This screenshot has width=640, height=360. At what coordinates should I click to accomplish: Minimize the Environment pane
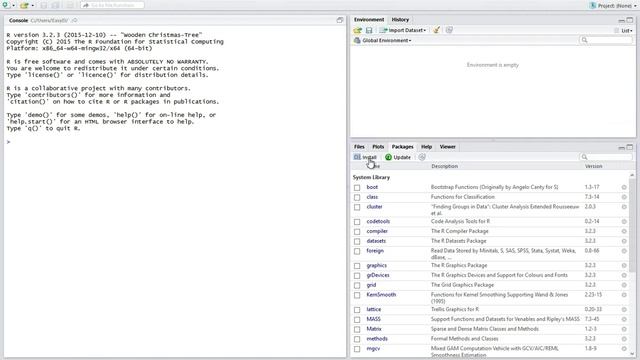tap(622, 20)
